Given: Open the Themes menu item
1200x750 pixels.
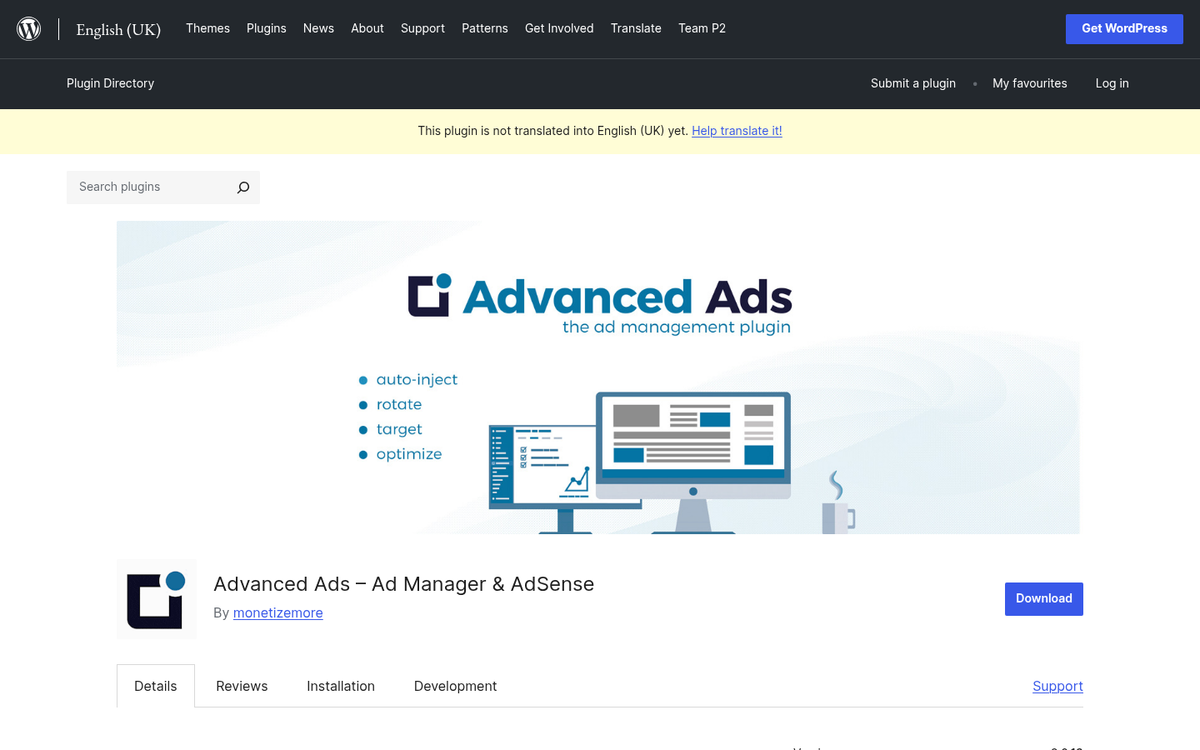Looking at the screenshot, I should tap(207, 28).
